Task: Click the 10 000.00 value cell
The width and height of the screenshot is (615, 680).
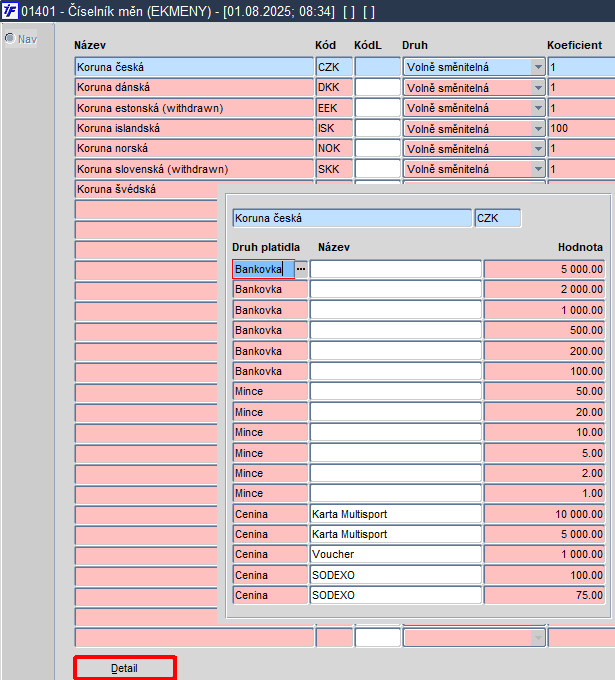Action: click(x=544, y=514)
